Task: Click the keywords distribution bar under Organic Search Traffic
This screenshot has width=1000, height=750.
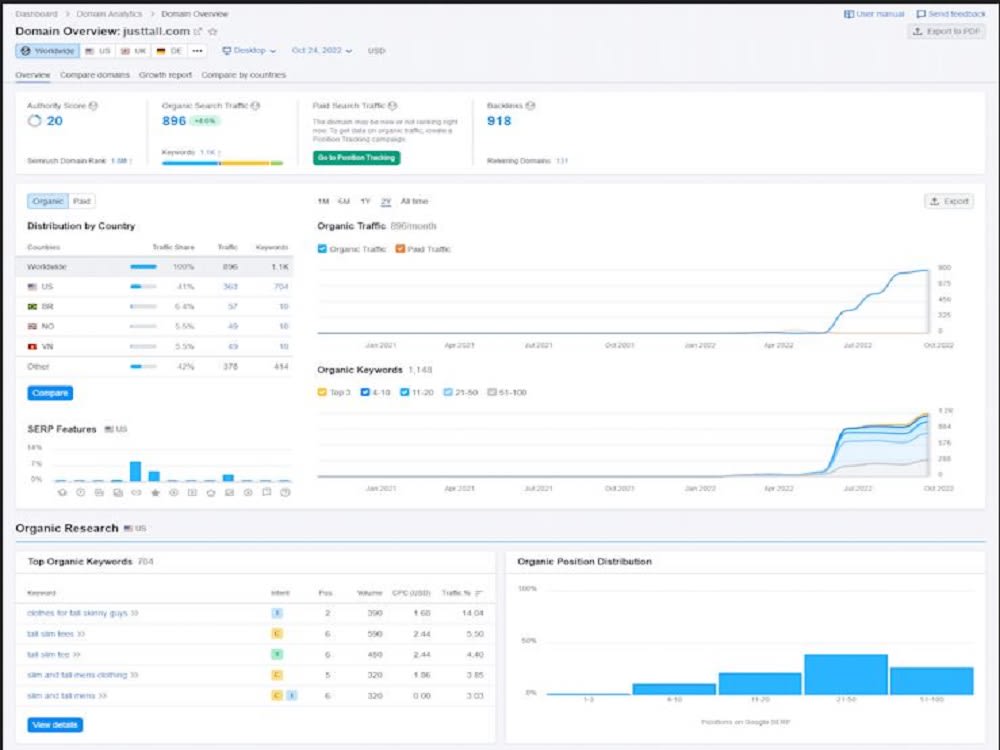Action: click(x=222, y=163)
